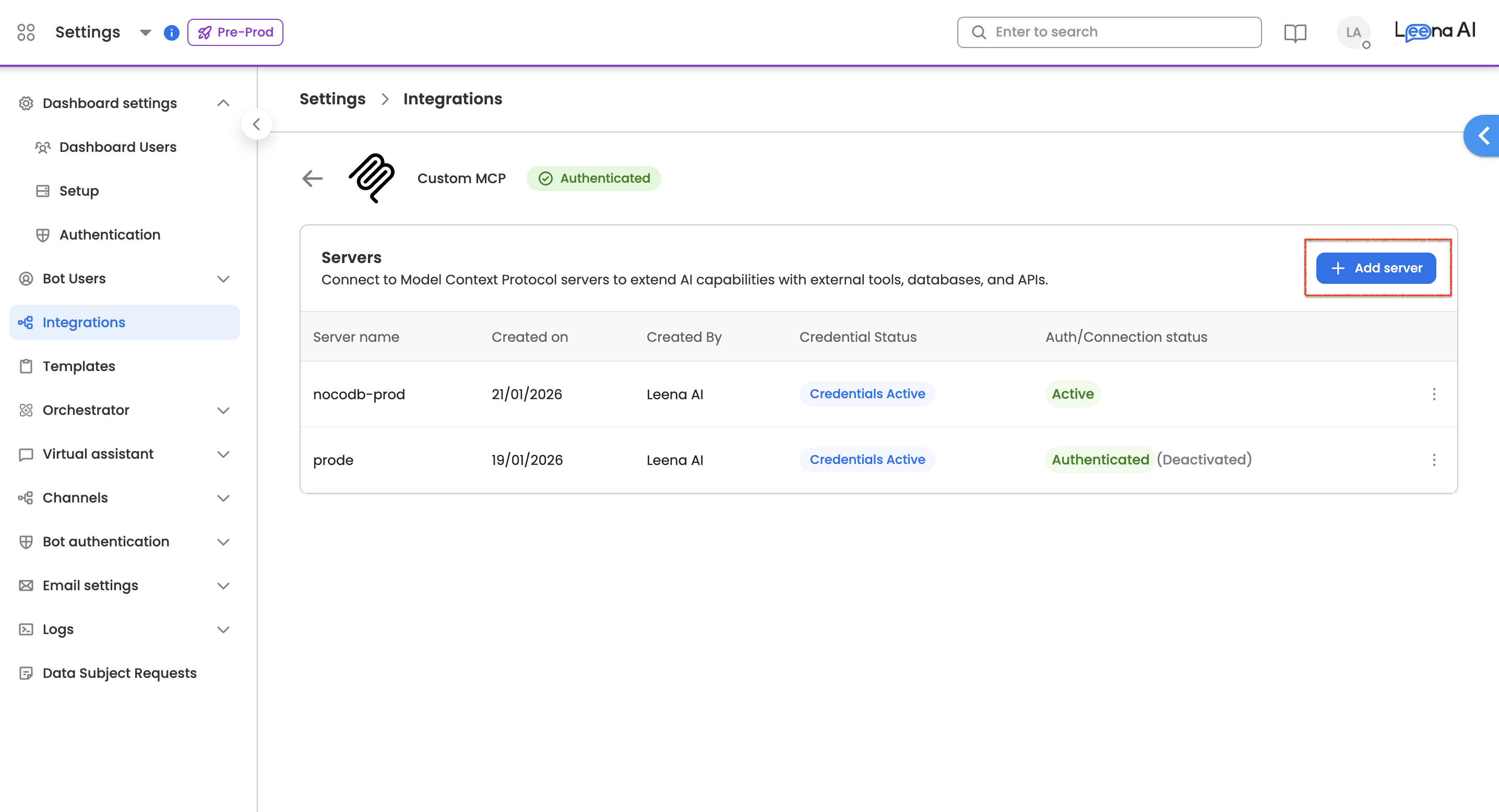Open the apps grid icon

(x=26, y=32)
